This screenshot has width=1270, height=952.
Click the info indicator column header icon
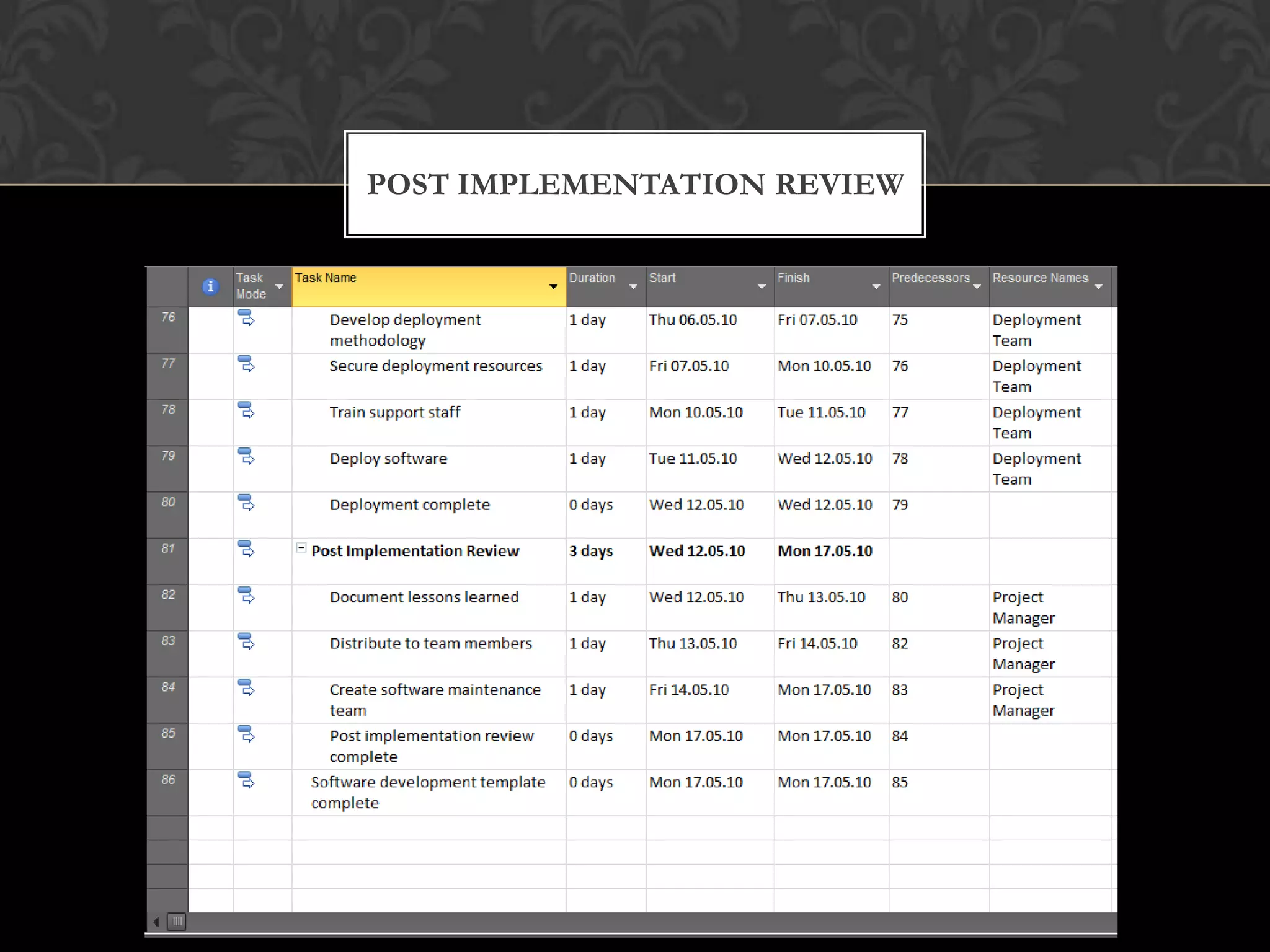coord(210,286)
